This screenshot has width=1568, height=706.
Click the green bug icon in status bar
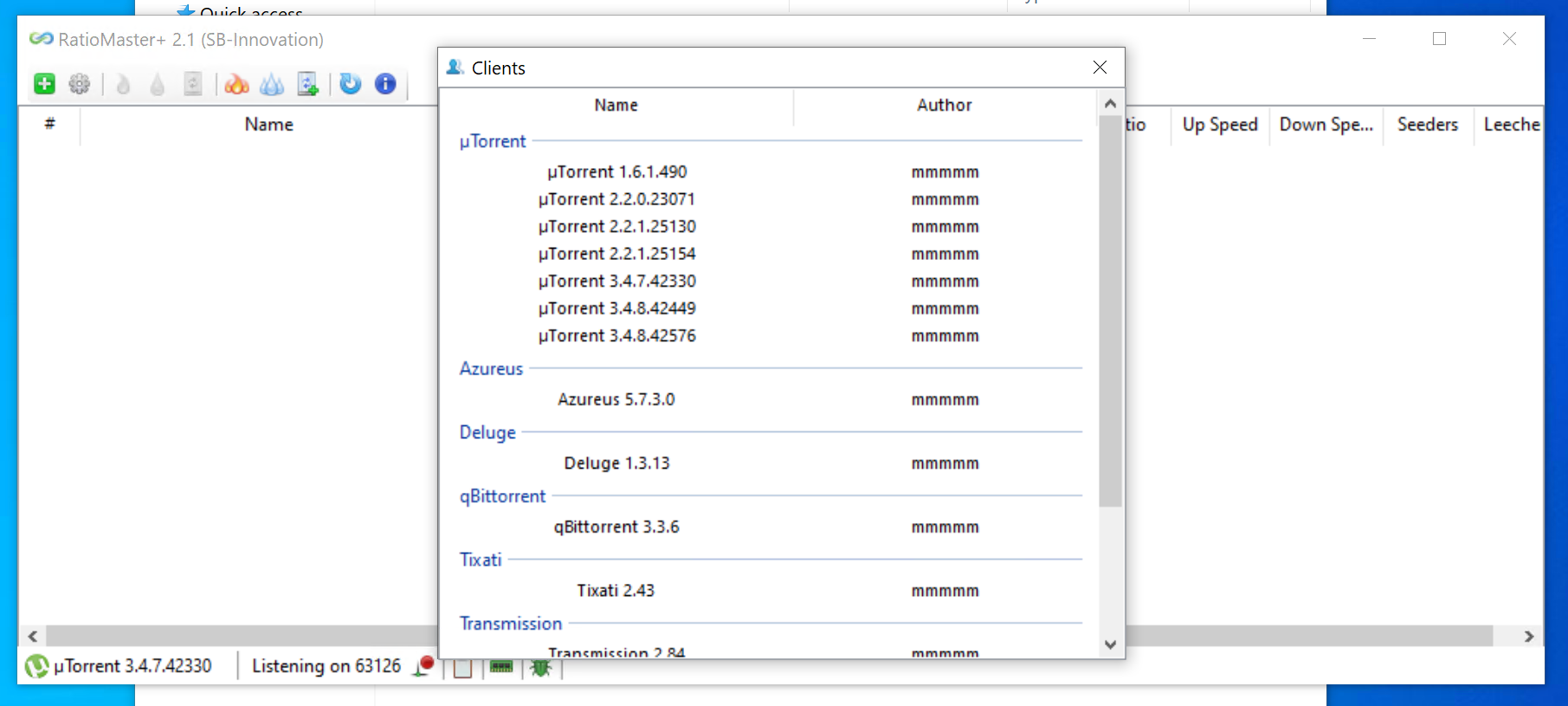(x=541, y=666)
